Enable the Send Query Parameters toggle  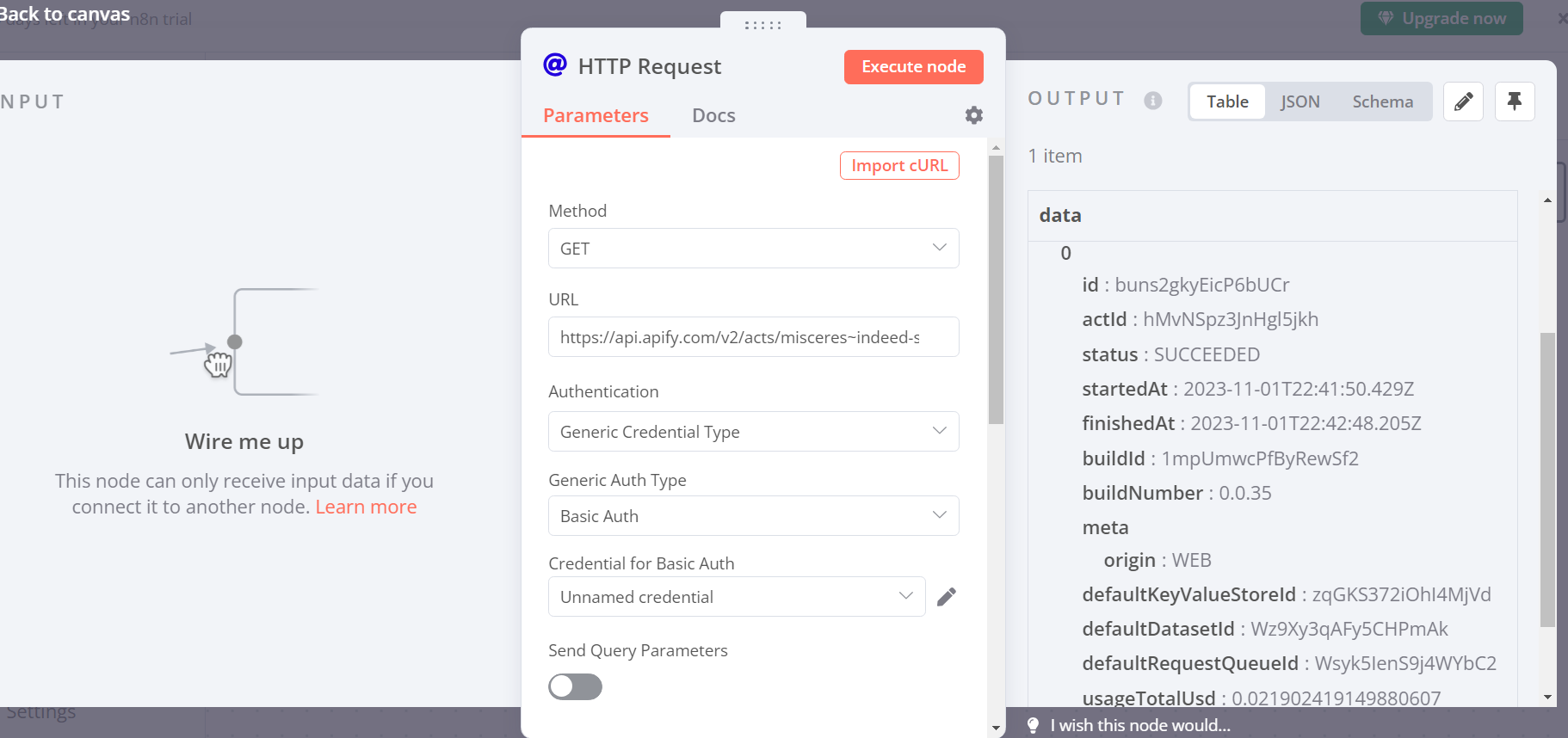[575, 686]
